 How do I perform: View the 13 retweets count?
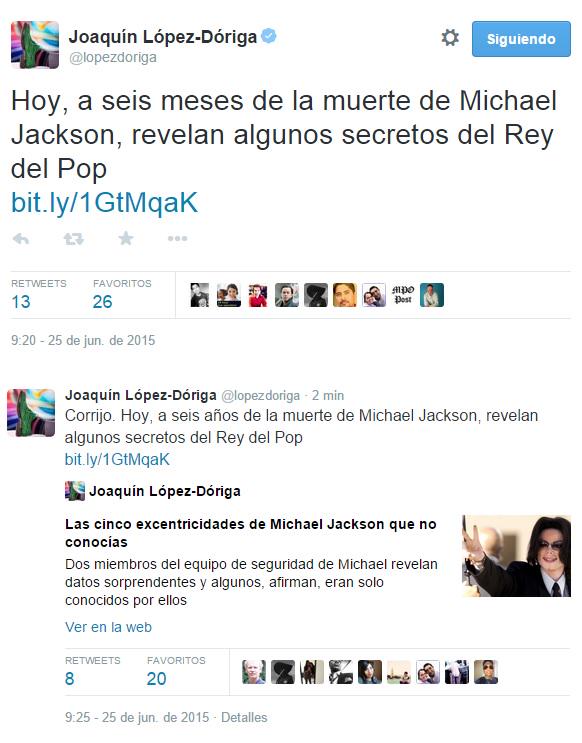pos(21,302)
